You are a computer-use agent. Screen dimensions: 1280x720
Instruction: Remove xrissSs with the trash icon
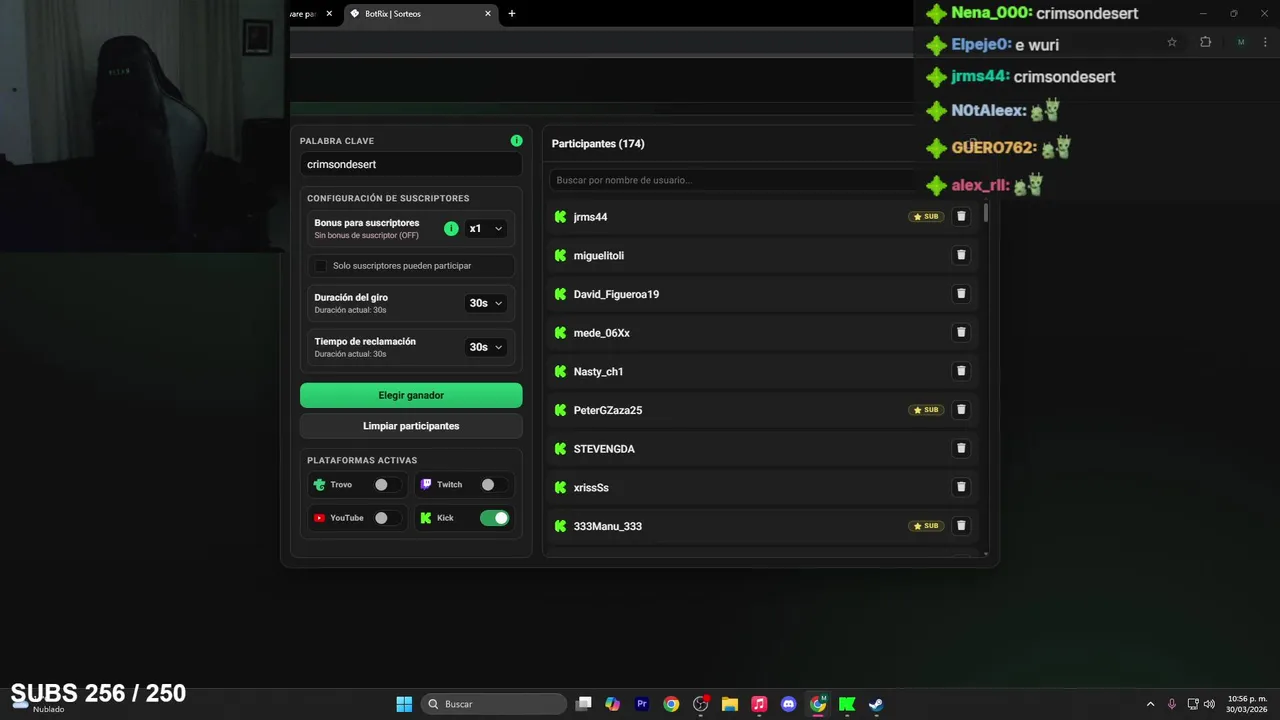point(961,487)
